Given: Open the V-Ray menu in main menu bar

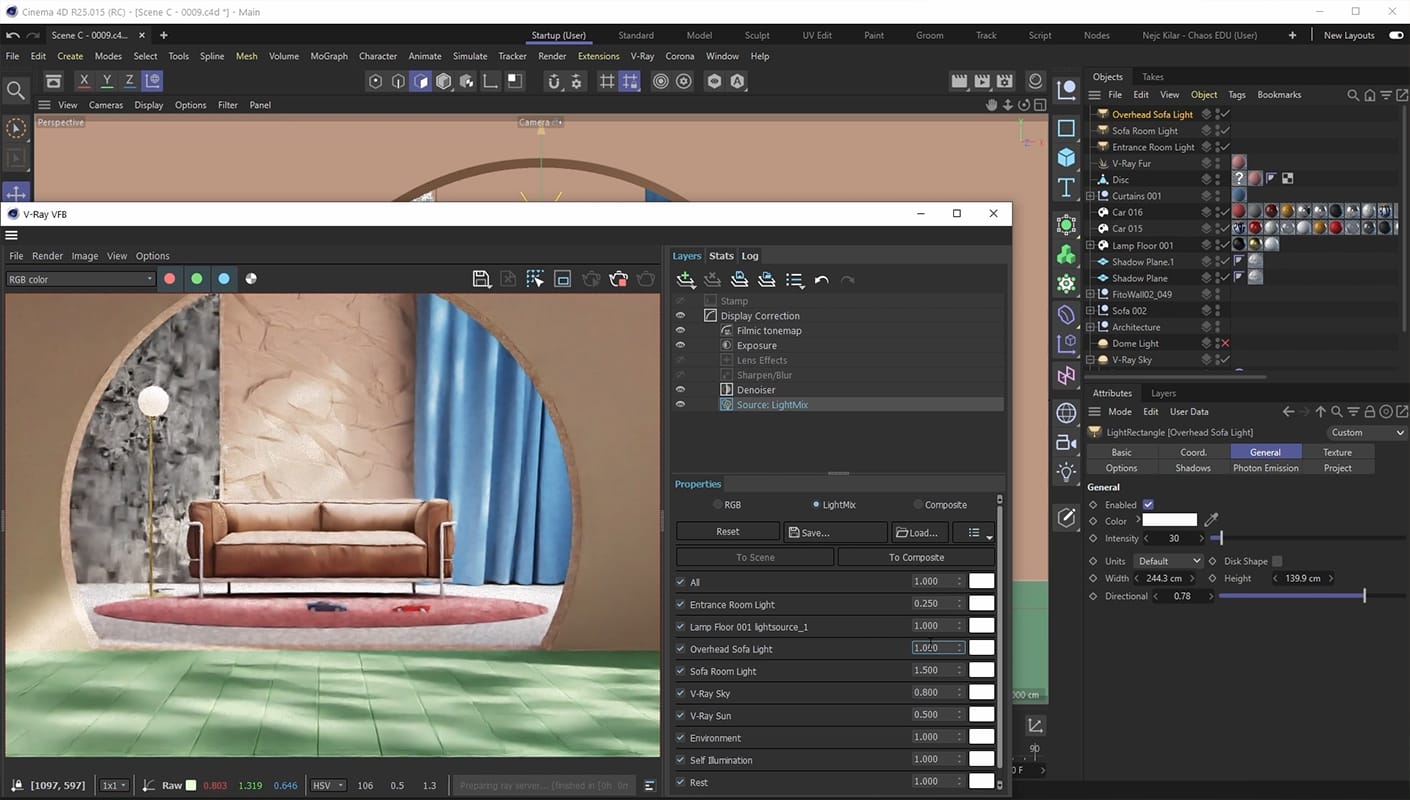Looking at the screenshot, I should pos(642,56).
